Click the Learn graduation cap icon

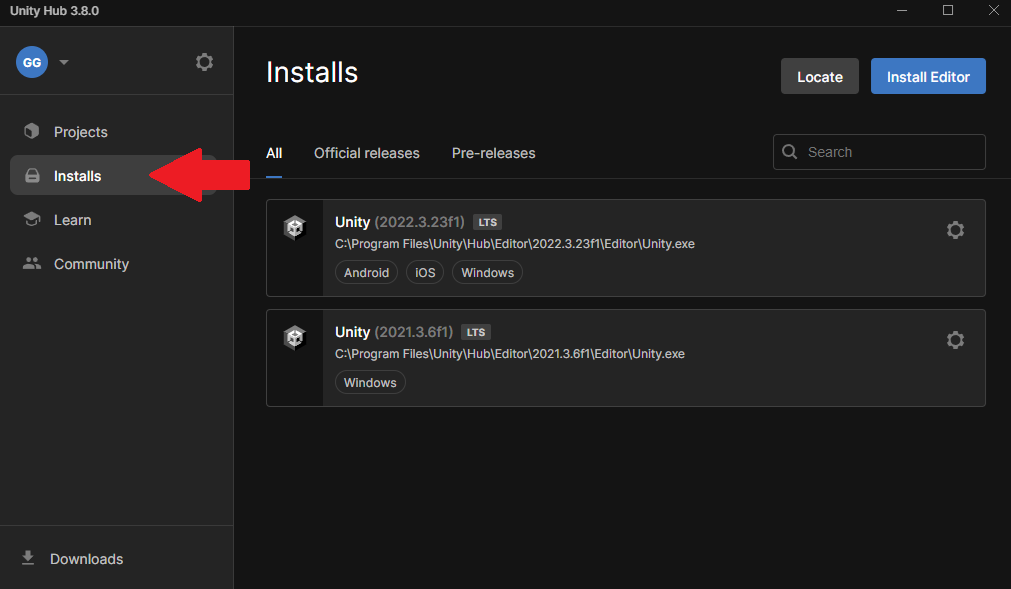(32, 219)
